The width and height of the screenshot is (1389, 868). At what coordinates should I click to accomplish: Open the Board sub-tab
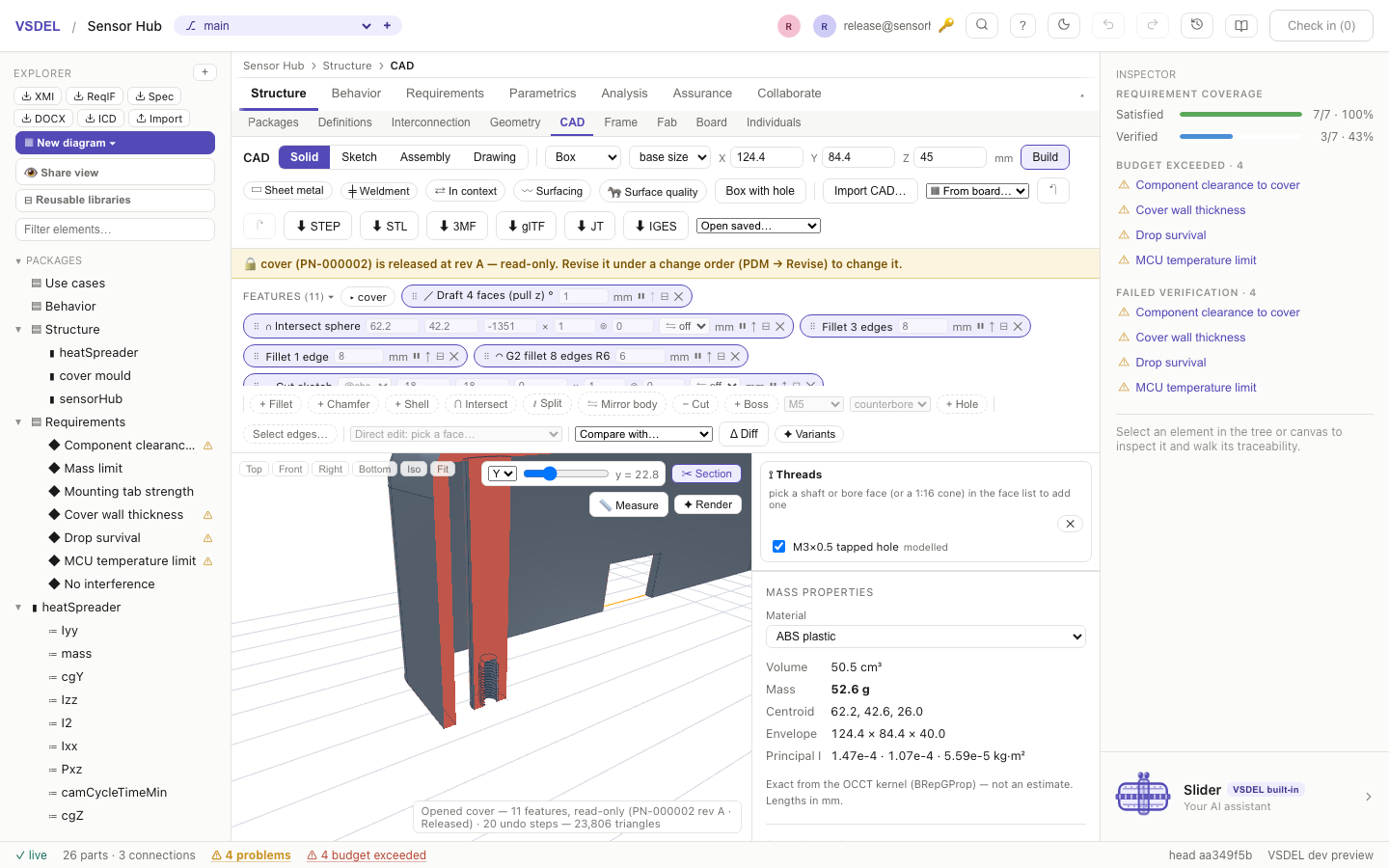coord(712,122)
